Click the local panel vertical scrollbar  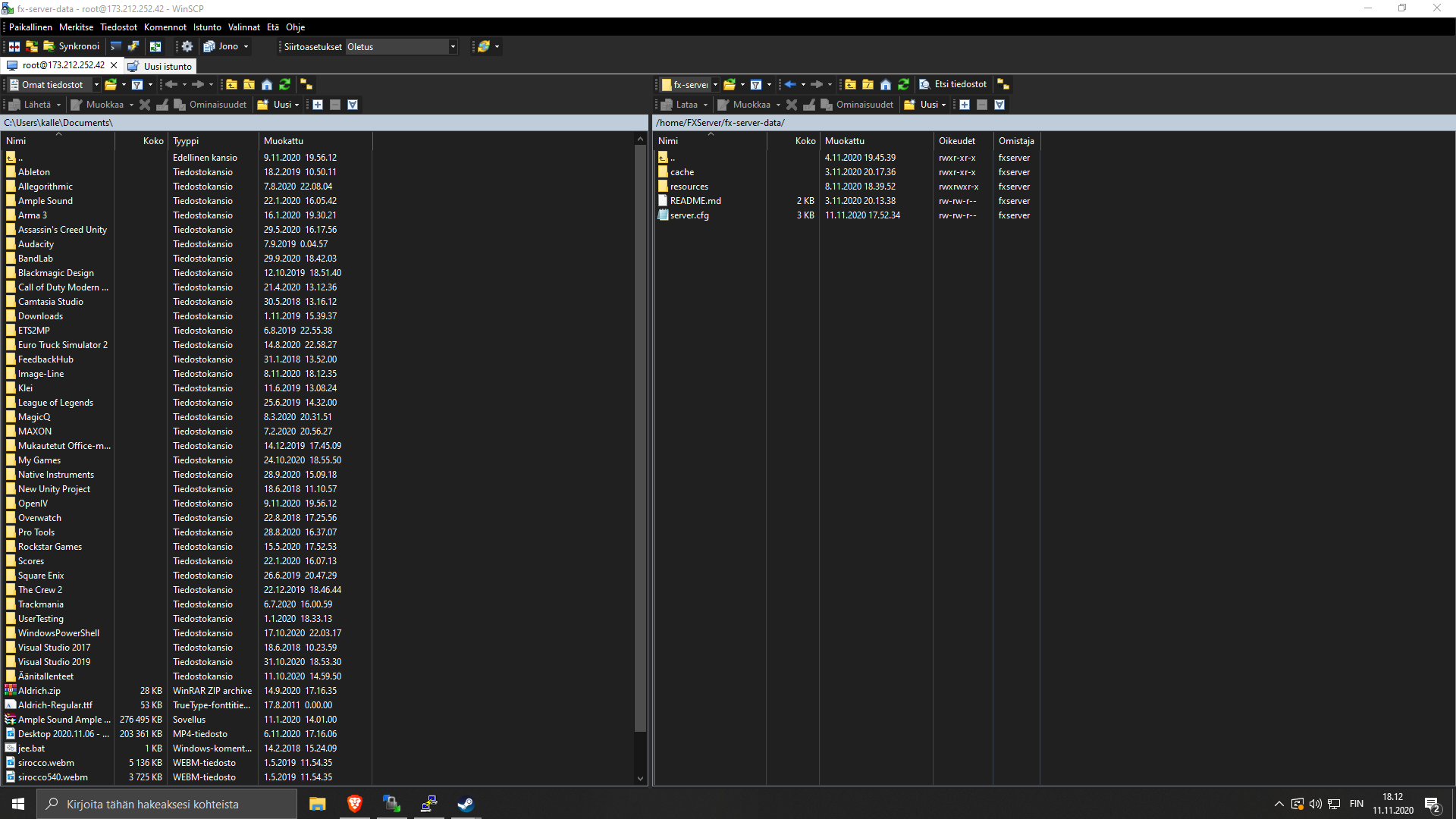tap(640, 440)
